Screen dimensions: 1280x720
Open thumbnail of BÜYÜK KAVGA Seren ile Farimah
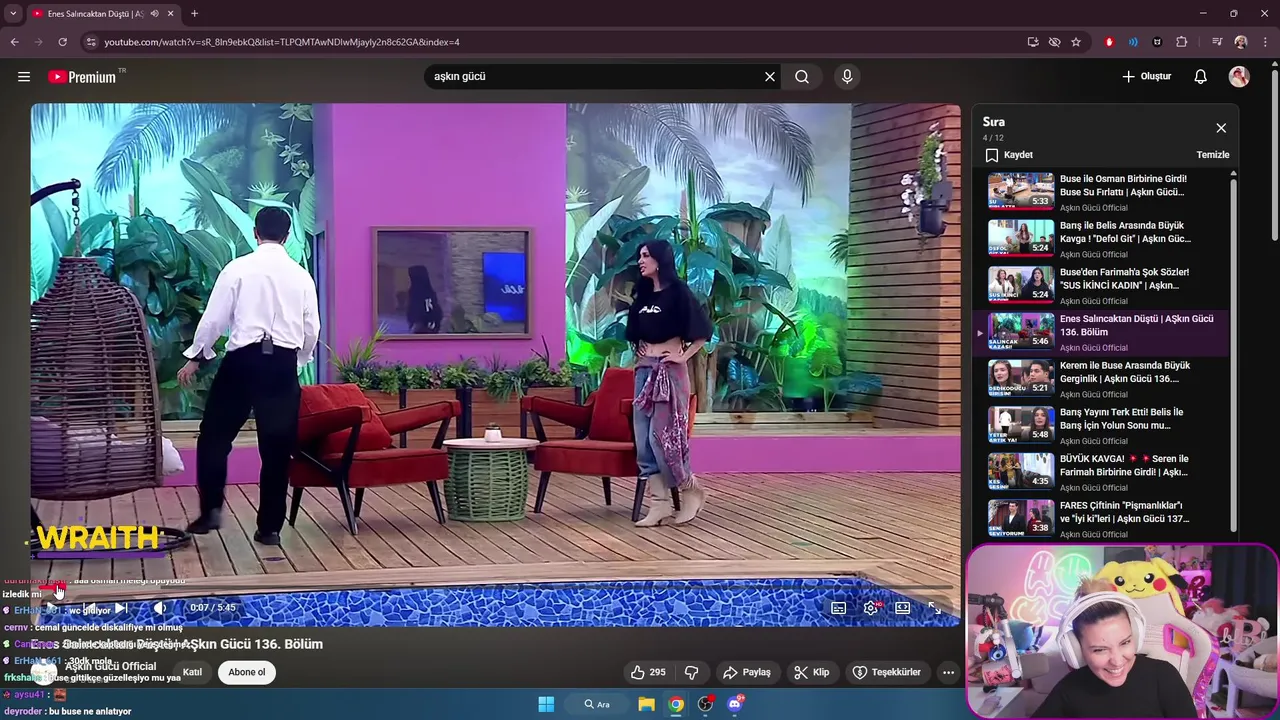click(x=1021, y=471)
